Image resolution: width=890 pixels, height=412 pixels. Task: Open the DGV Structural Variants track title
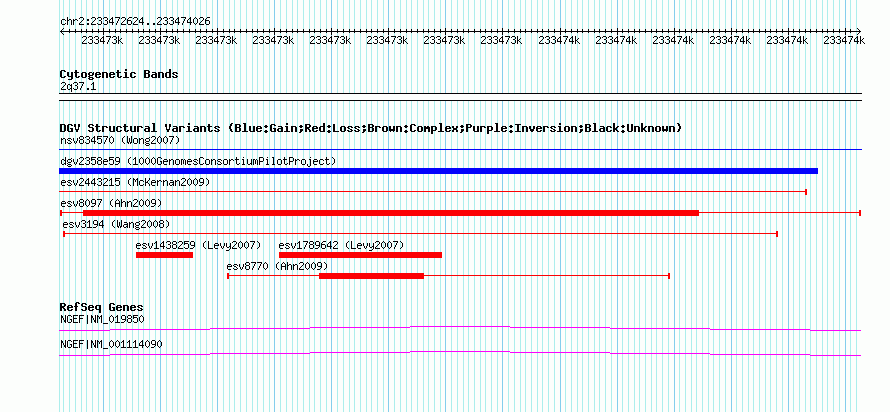(371, 128)
